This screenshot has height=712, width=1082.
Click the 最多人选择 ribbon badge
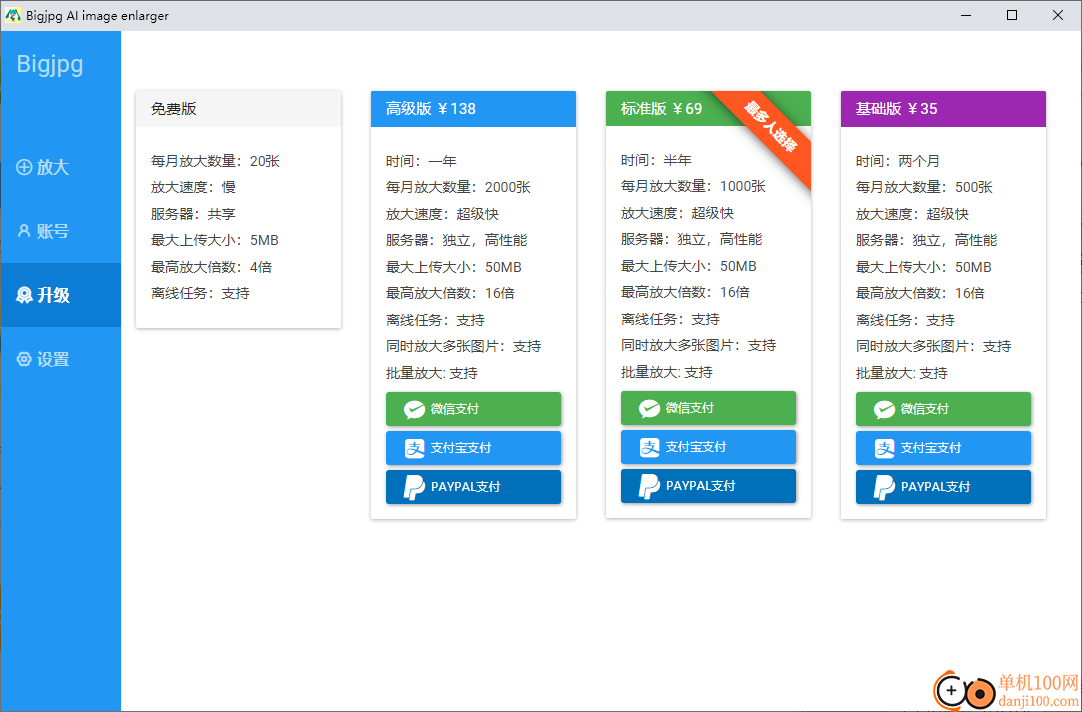[771, 126]
